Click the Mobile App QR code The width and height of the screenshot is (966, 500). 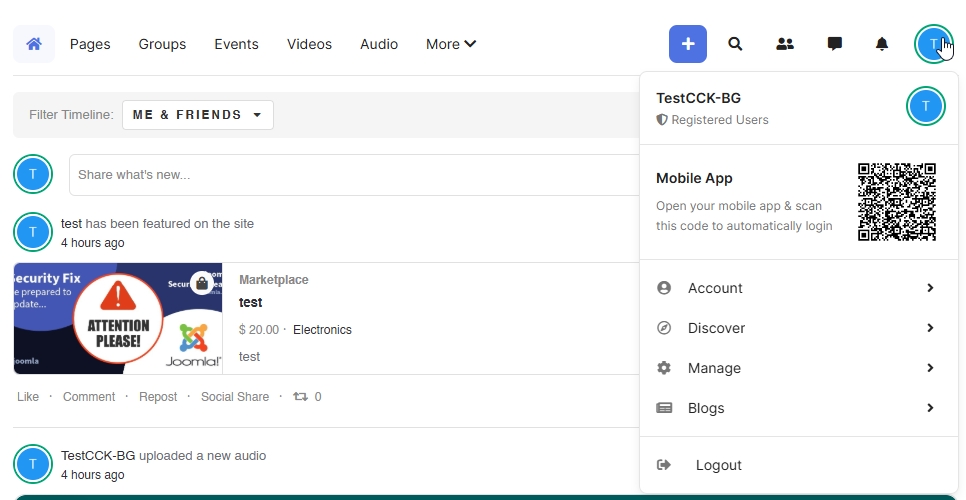(897, 202)
